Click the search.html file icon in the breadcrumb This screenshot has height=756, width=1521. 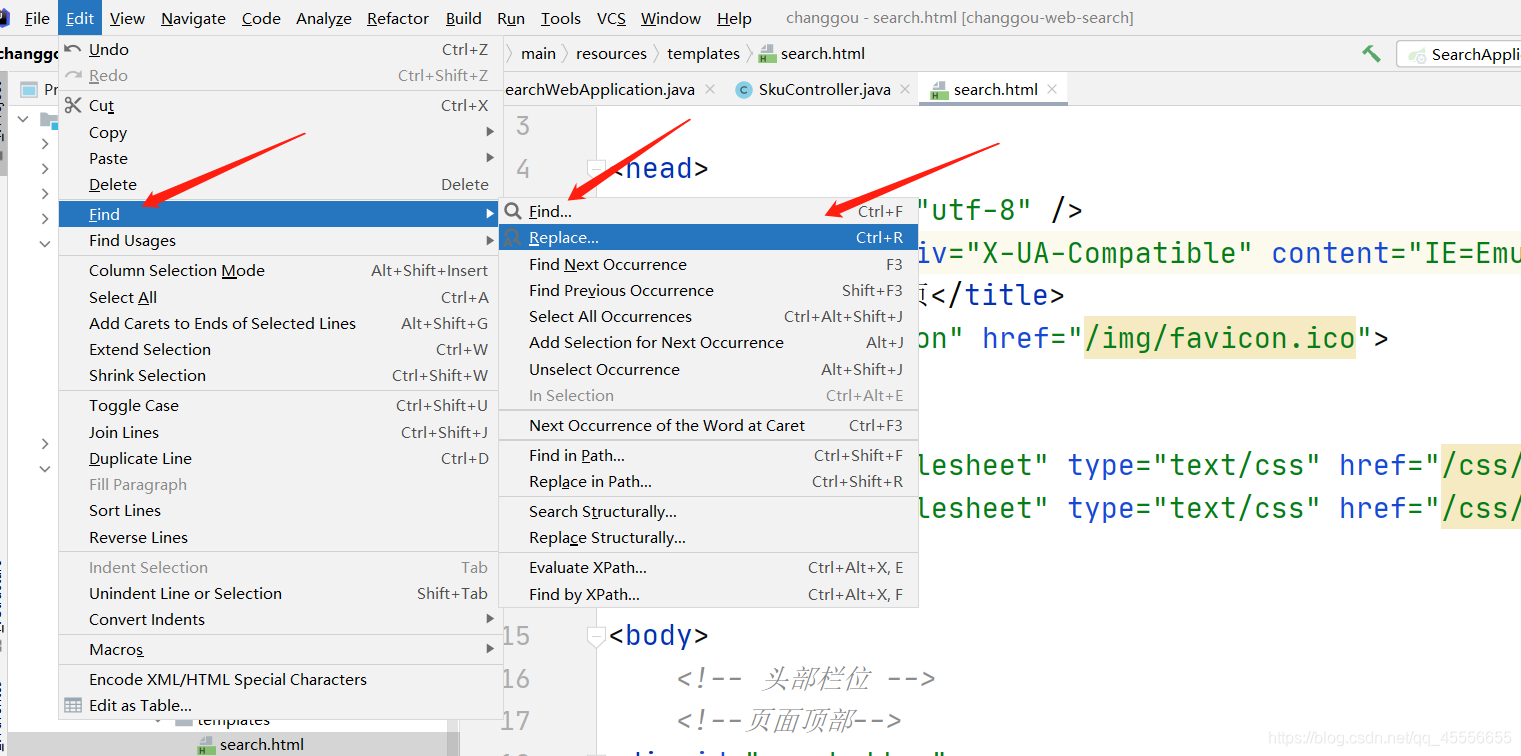point(768,54)
